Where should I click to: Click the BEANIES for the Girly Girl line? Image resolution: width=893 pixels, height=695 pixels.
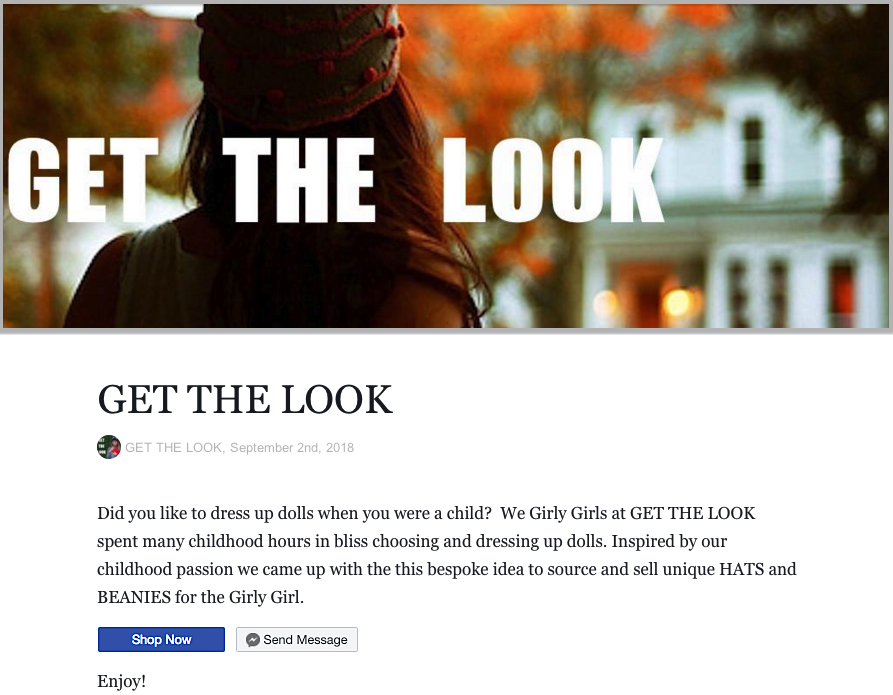pyautogui.click(x=200, y=598)
